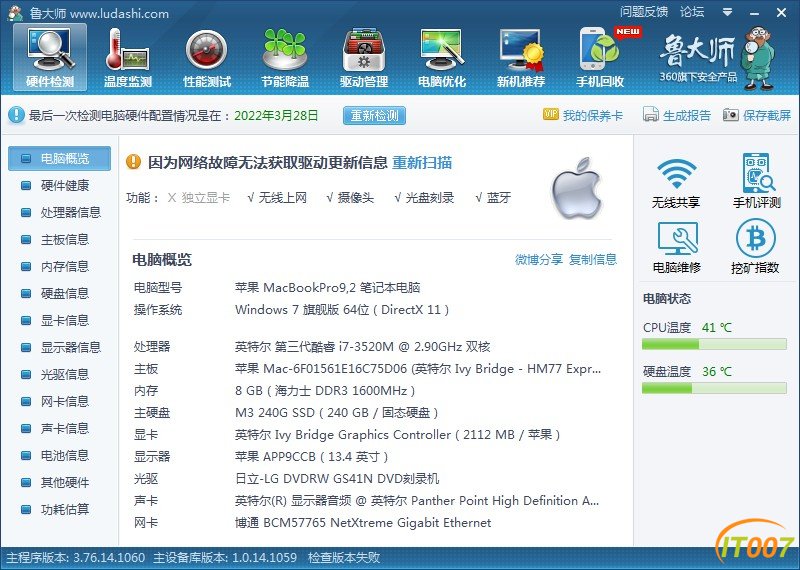The height and width of the screenshot is (570, 800).
Task: Click the camera icon for 保存截屏
Action: click(731, 115)
